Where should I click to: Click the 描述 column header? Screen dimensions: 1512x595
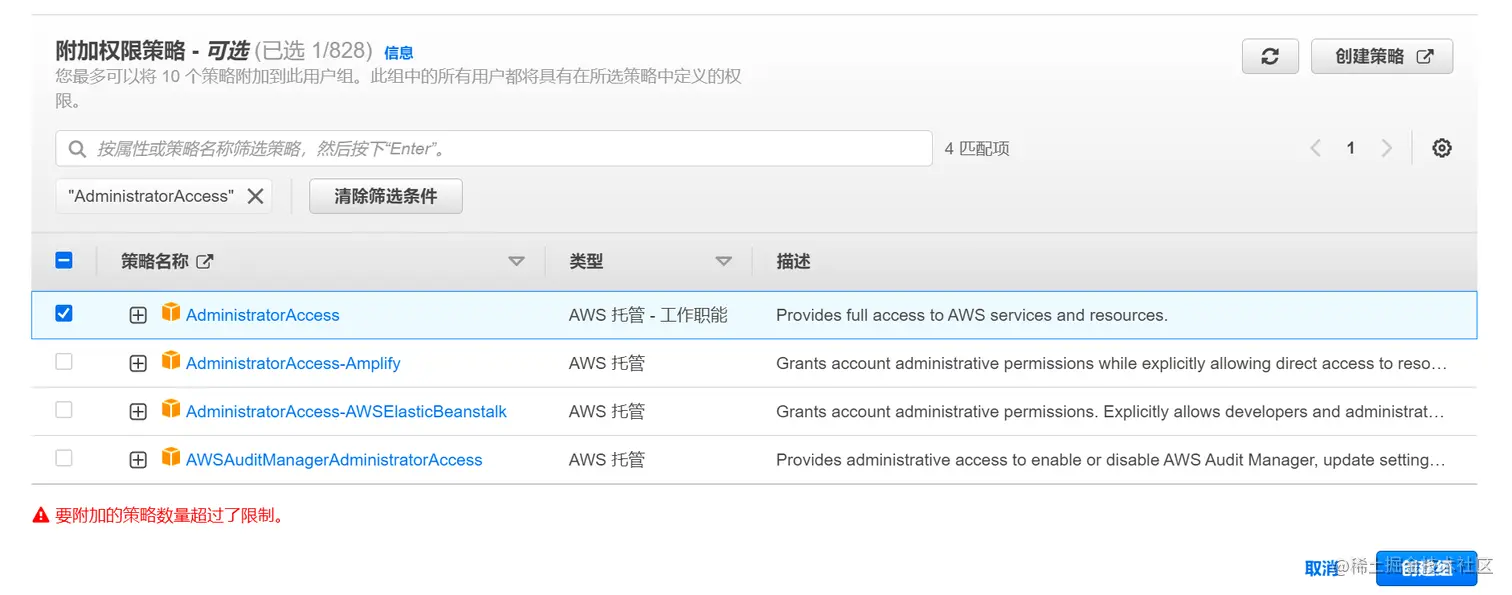793,261
